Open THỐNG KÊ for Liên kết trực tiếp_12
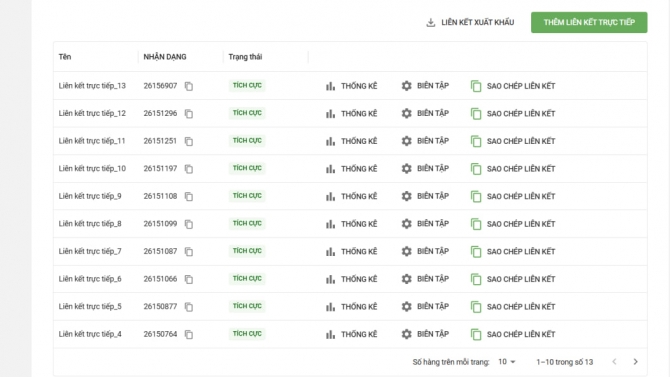Screen dimensions: 670x377 tap(351, 114)
